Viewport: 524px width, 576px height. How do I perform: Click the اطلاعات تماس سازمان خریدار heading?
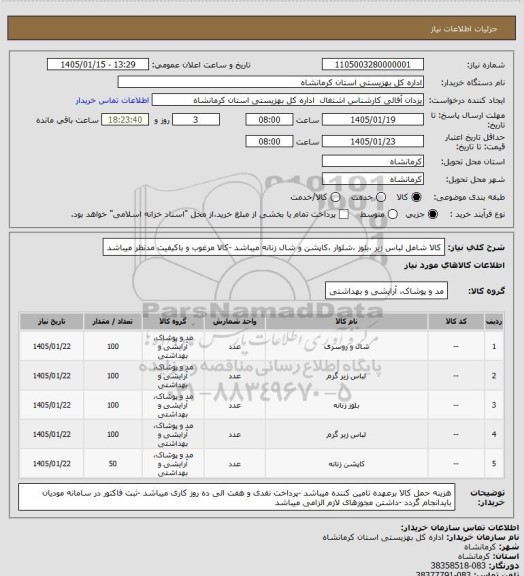coord(460,528)
